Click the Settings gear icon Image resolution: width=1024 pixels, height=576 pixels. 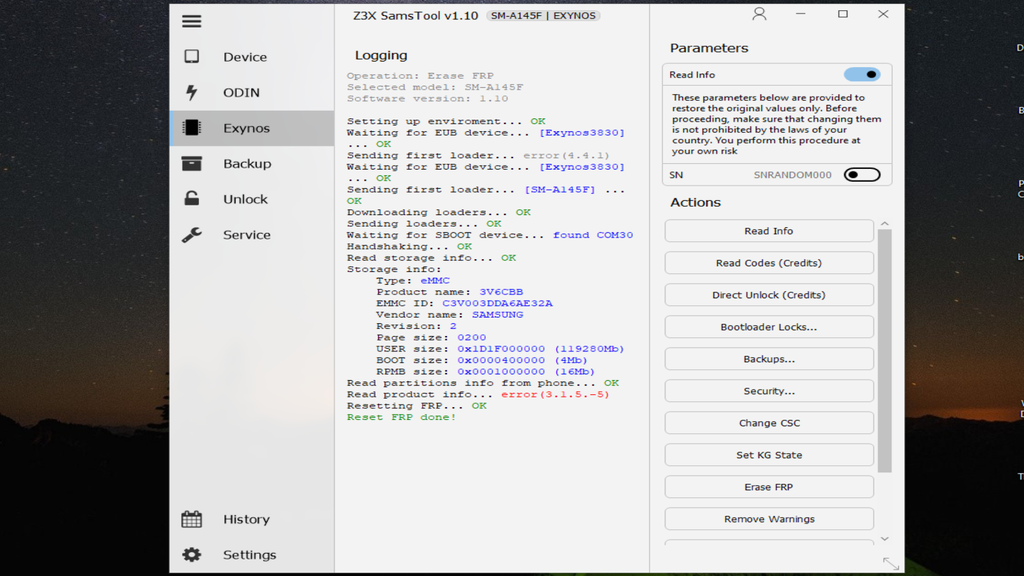(191, 554)
